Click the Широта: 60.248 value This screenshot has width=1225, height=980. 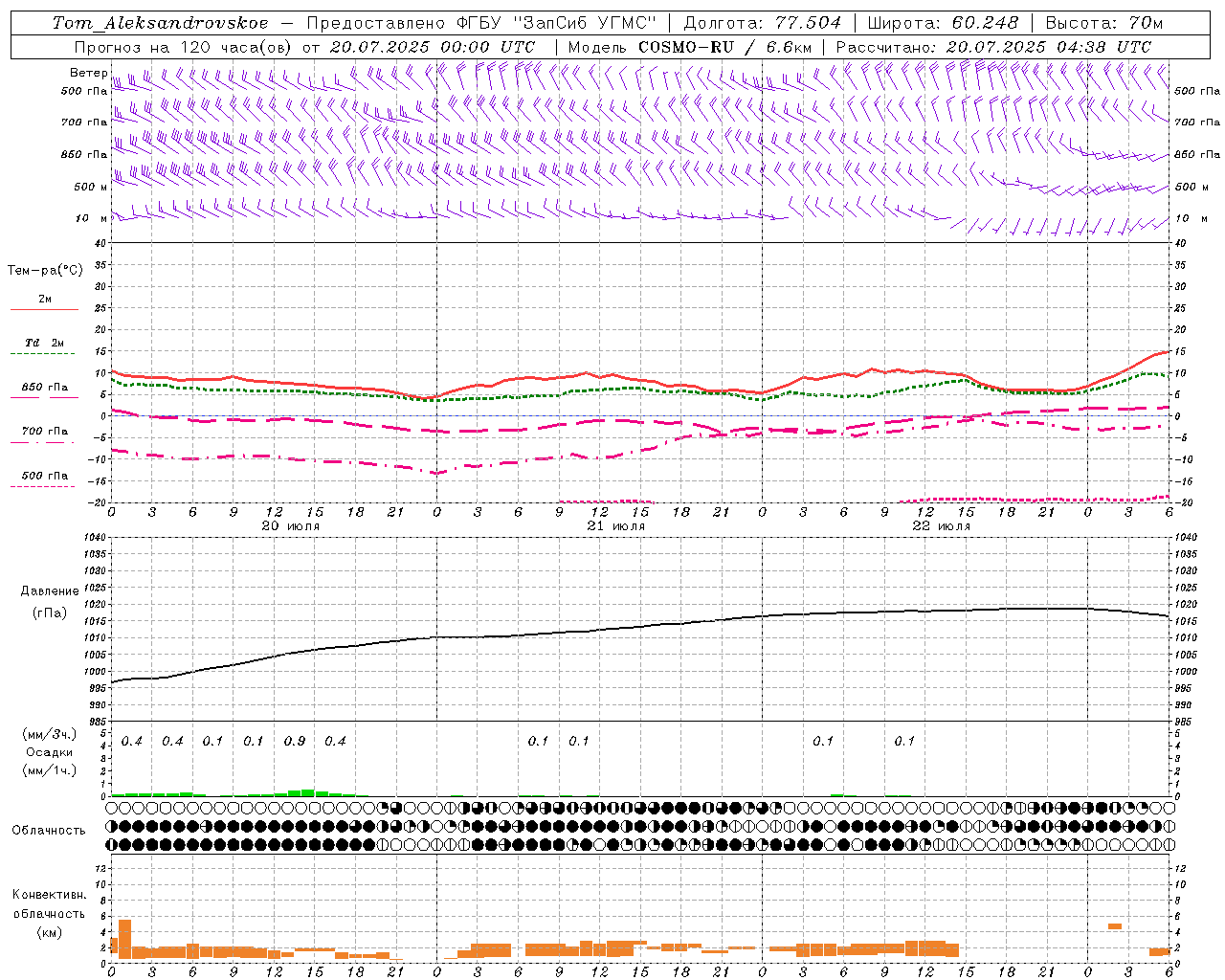pyautogui.click(x=944, y=23)
